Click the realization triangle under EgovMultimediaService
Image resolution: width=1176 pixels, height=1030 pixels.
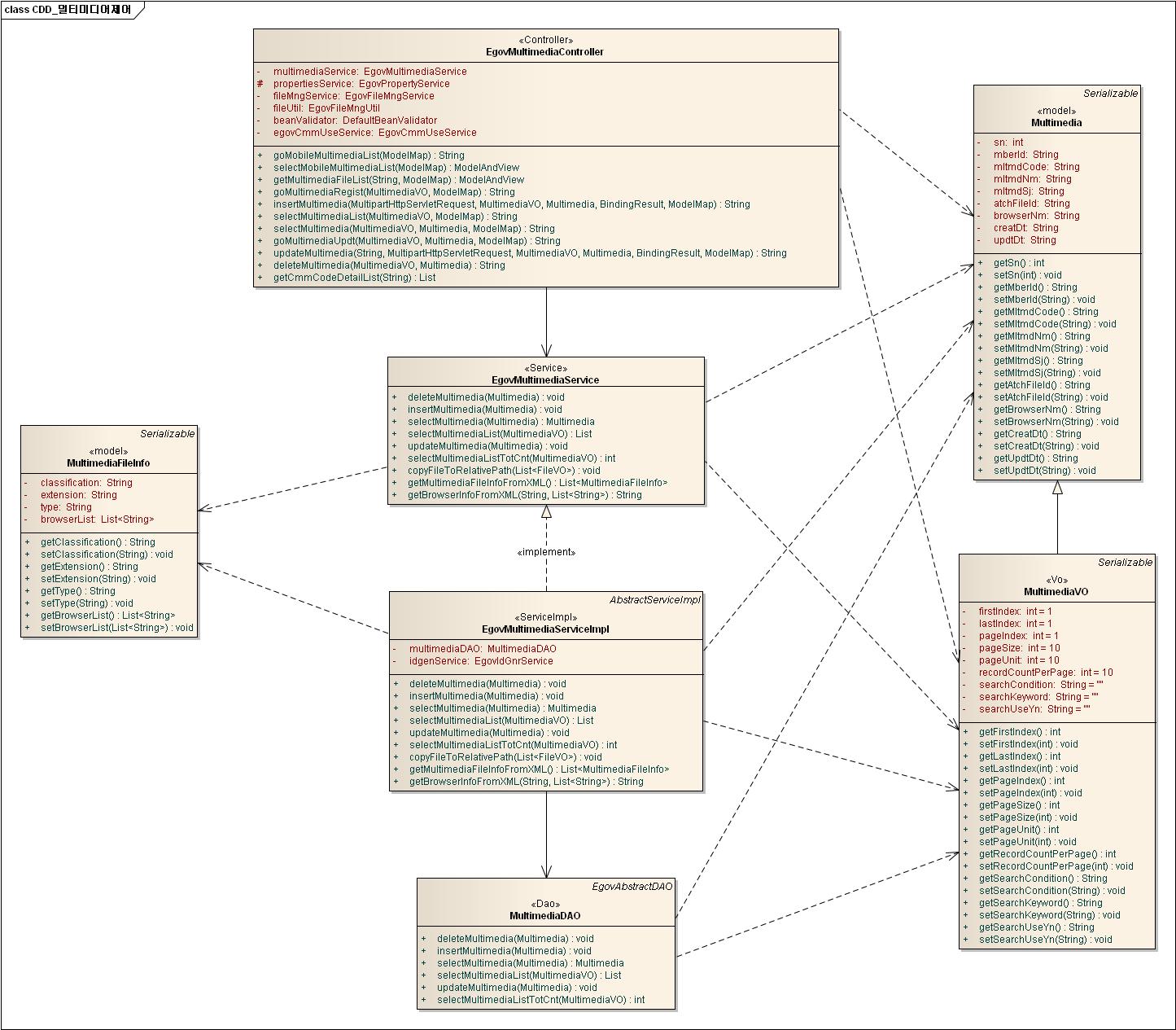(546, 511)
